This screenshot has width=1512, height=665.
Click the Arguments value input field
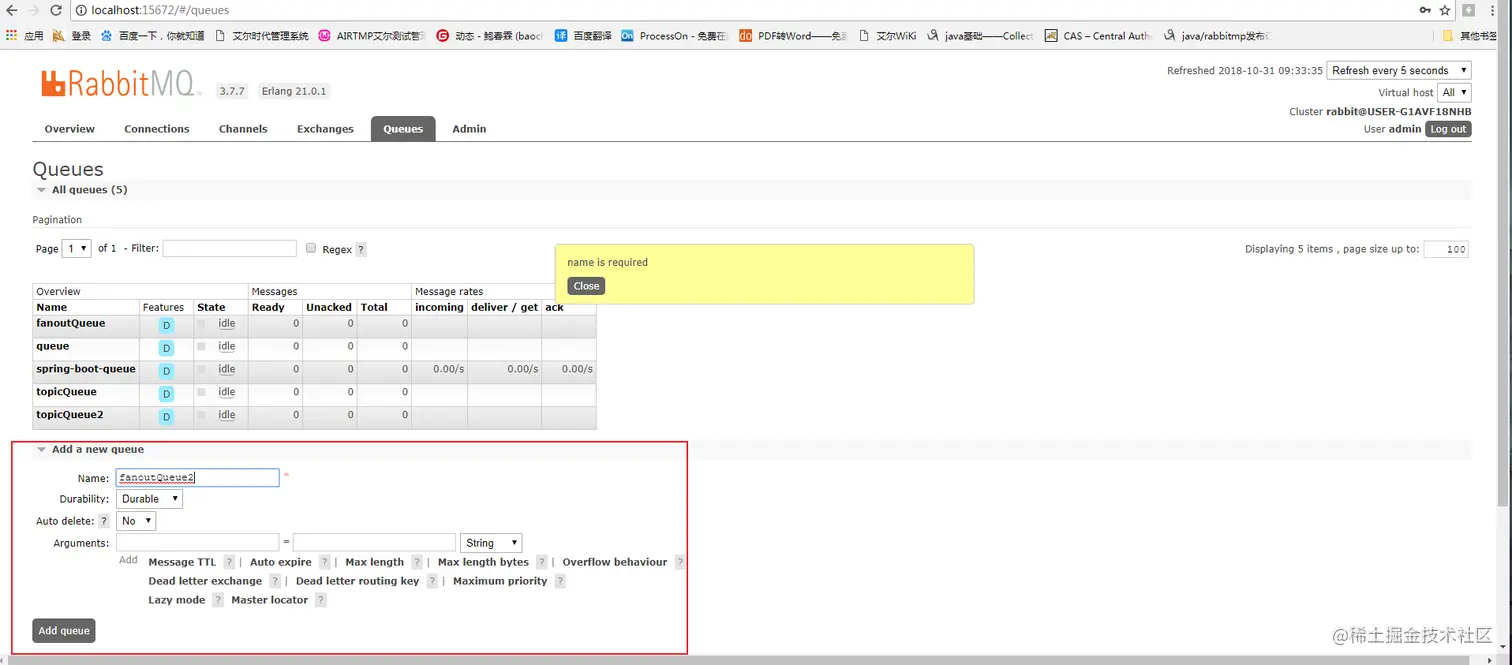tap(374, 542)
